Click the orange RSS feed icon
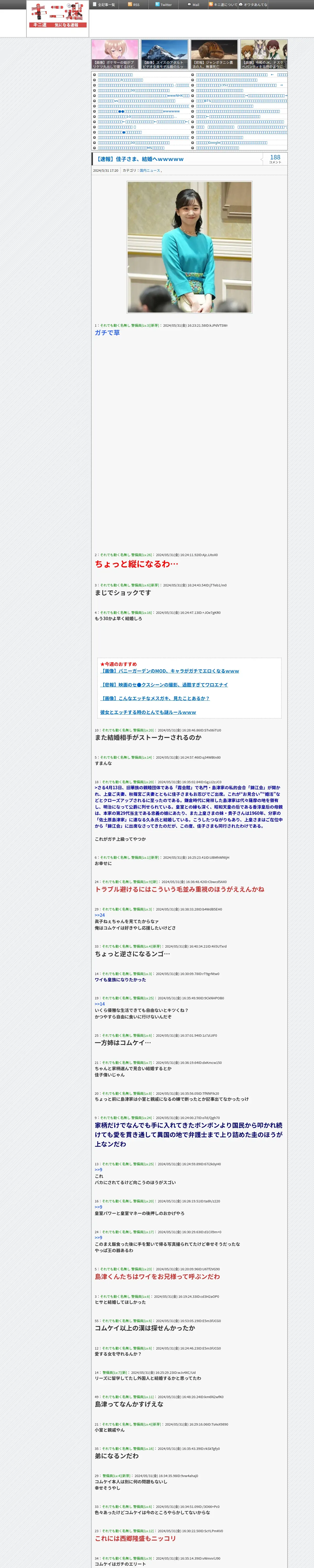 pyautogui.click(x=130, y=4)
